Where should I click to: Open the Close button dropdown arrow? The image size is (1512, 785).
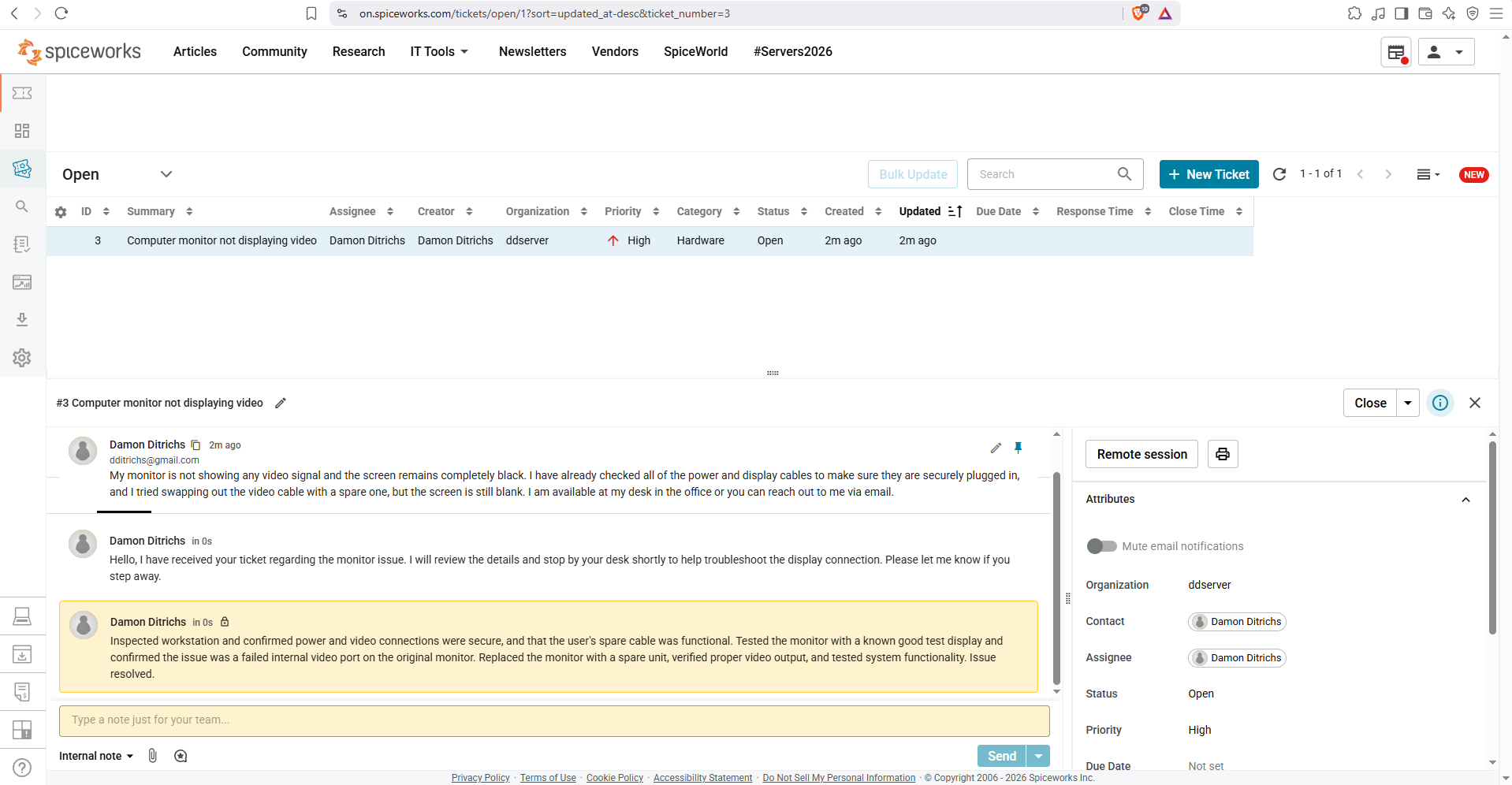click(x=1408, y=403)
